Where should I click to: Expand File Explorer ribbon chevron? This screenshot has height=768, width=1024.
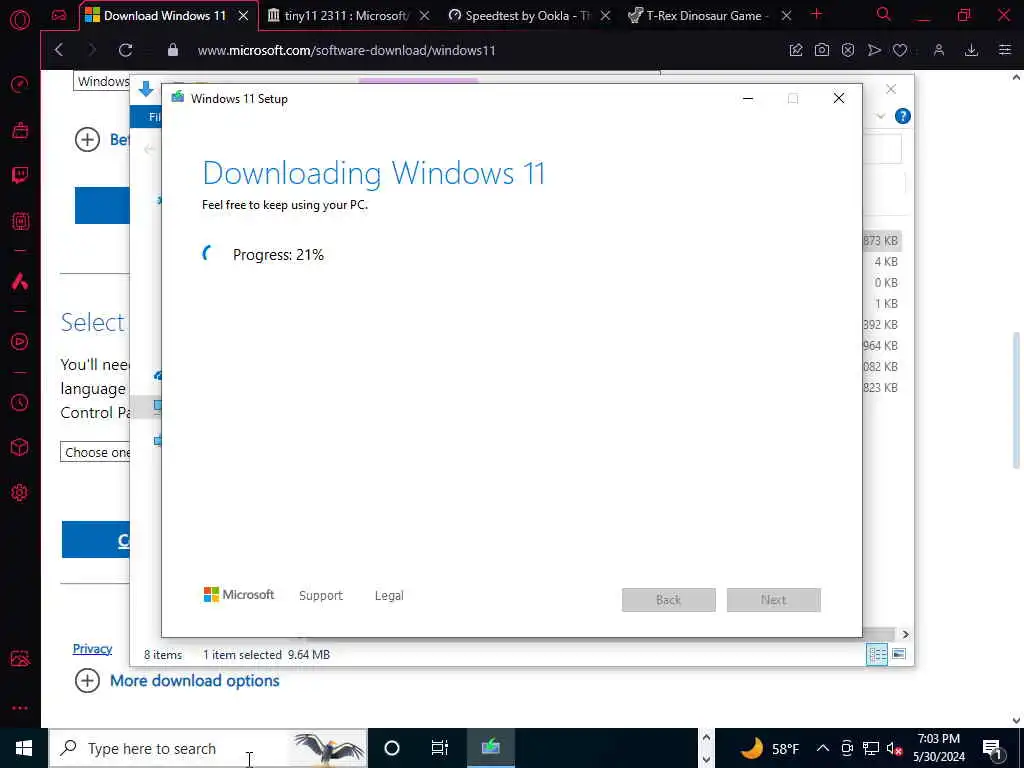pos(880,116)
